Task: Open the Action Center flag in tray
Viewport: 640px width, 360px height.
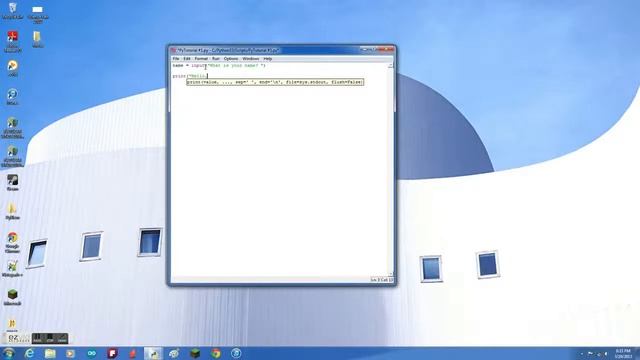Action: pos(590,353)
